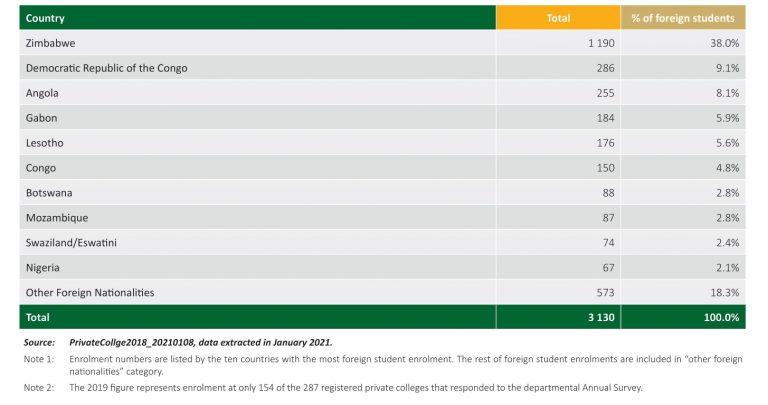768x405 pixels.
Task: Click the Lesotho country cell
Action: click(46, 143)
